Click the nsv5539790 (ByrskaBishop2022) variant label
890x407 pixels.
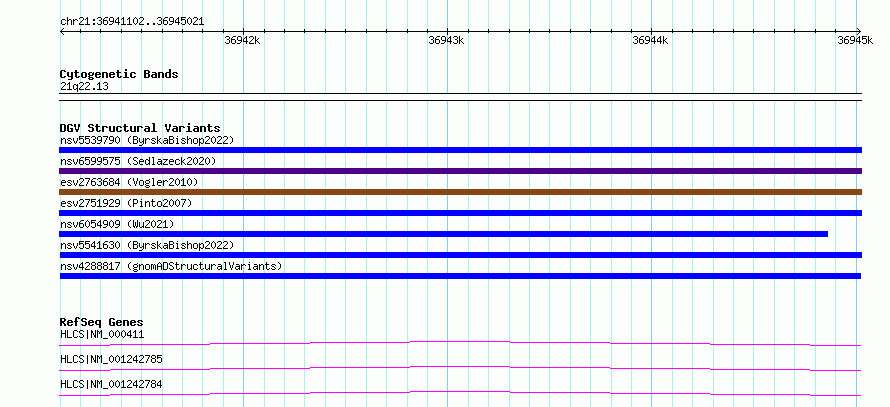(x=146, y=140)
